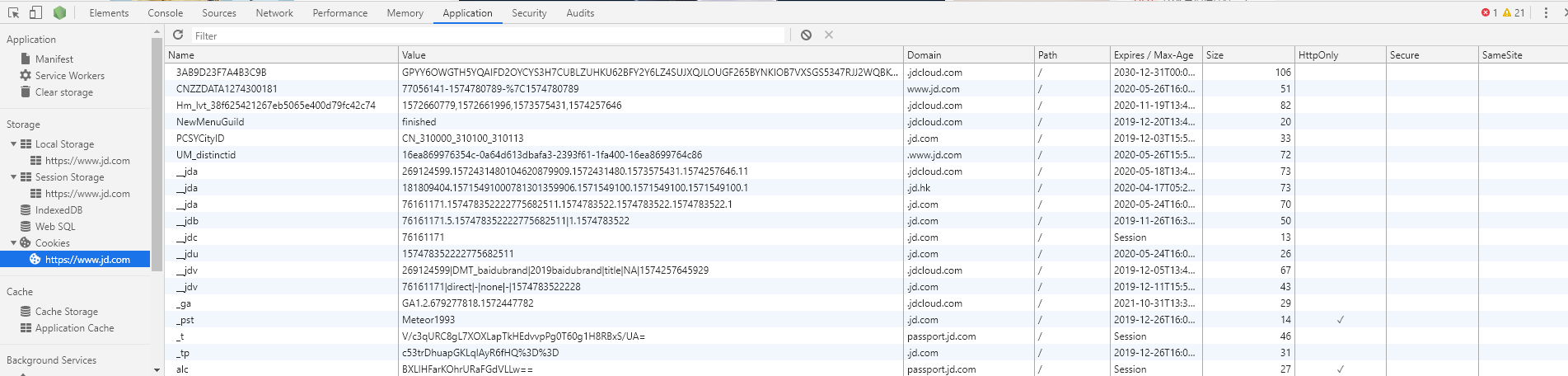Screen dimensions: 1568x376
Task: Select the UM_distinctid cookie row
Action: point(866,155)
